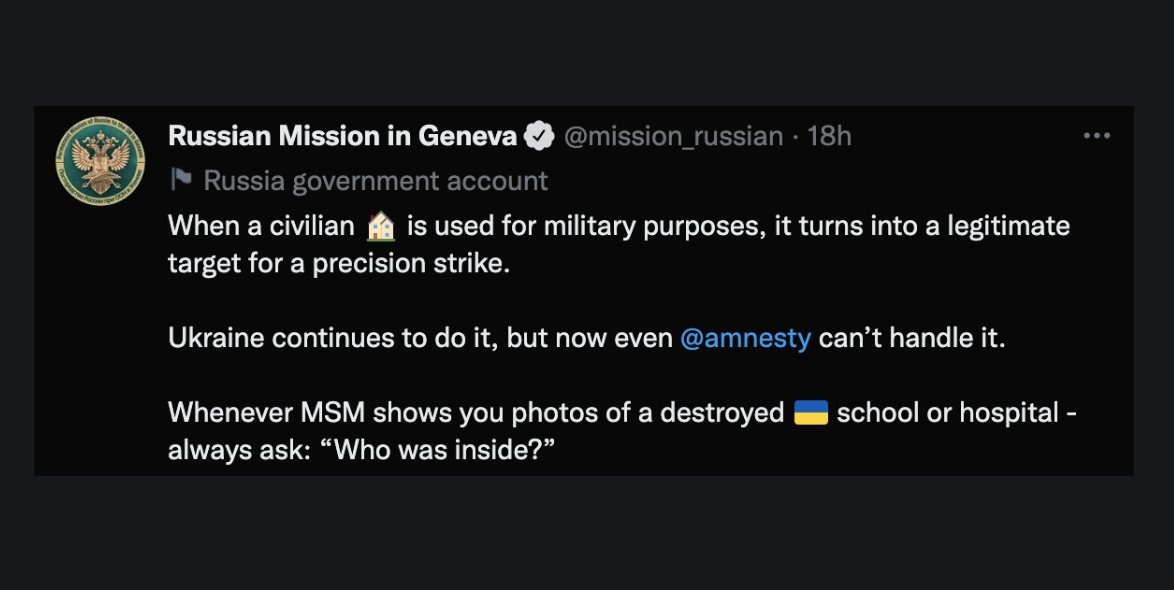Click the words 'legitimate' at first line end
The width and height of the screenshot is (1174, 590).
pyautogui.click(x=1009, y=227)
